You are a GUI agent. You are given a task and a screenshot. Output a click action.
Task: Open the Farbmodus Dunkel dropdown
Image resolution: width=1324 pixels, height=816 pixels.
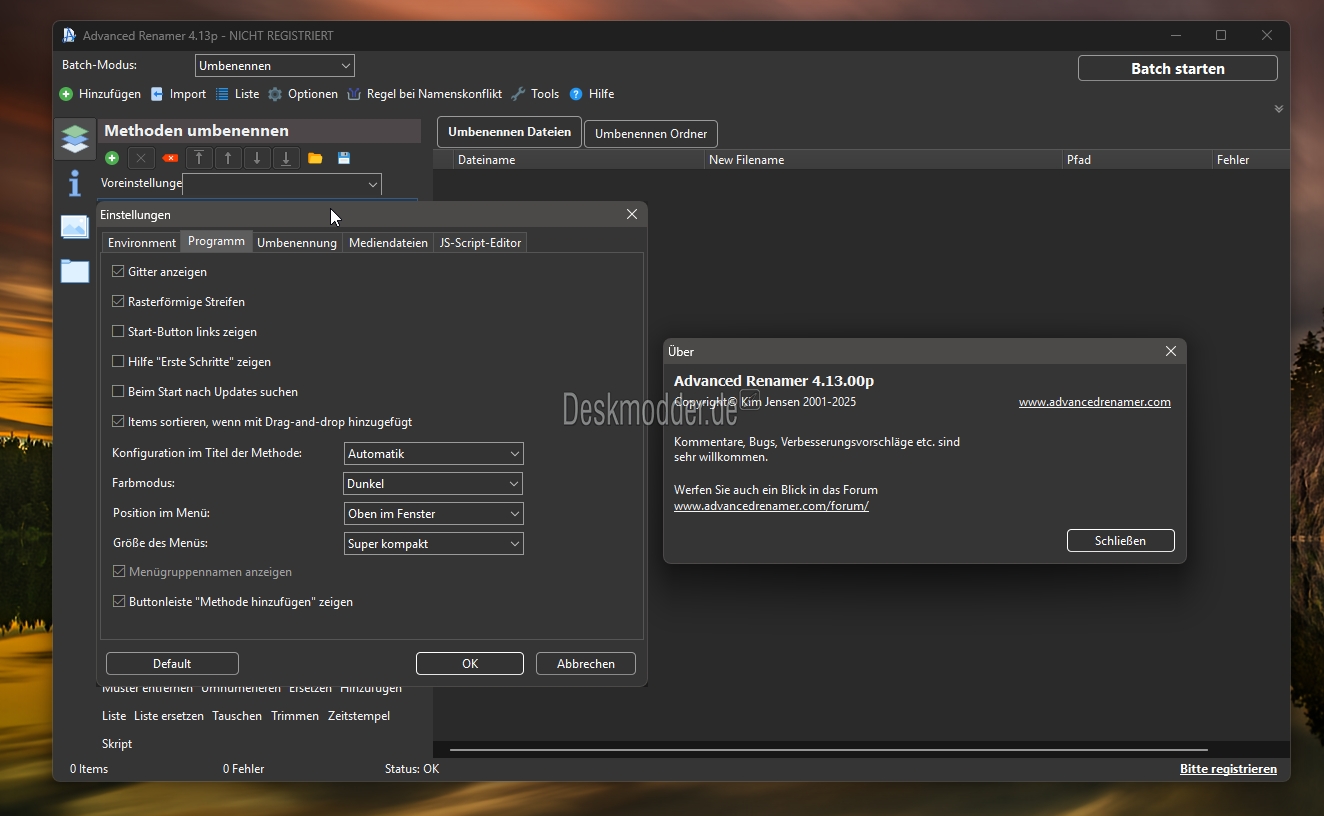click(x=433, y=483)
